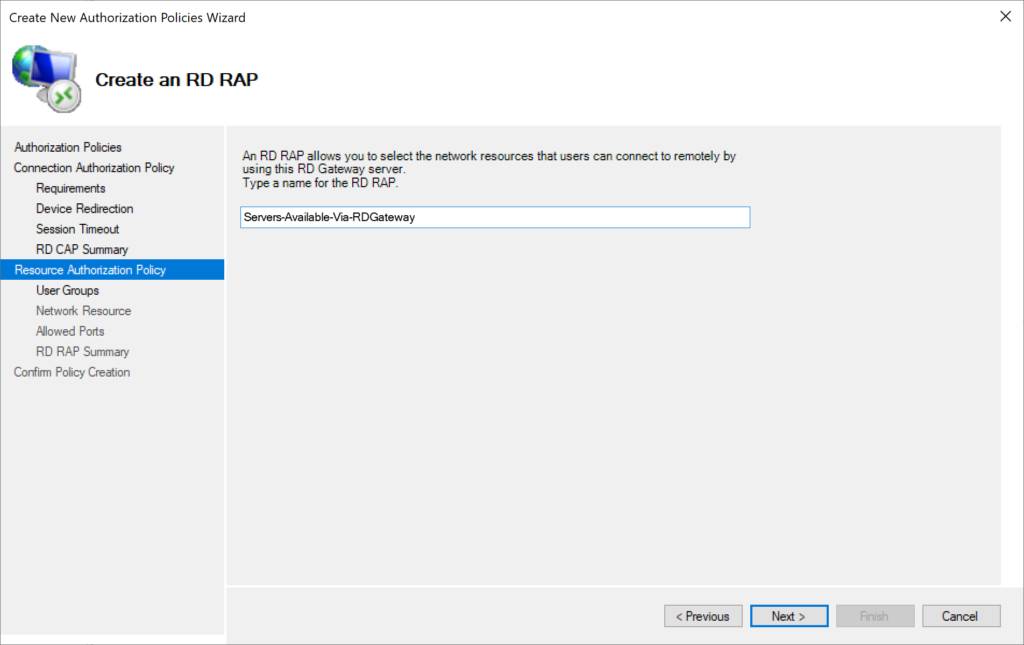Click inside the RD RAP name field
The width and height of the screenshot is (1024, 645).
coord(494,217)
